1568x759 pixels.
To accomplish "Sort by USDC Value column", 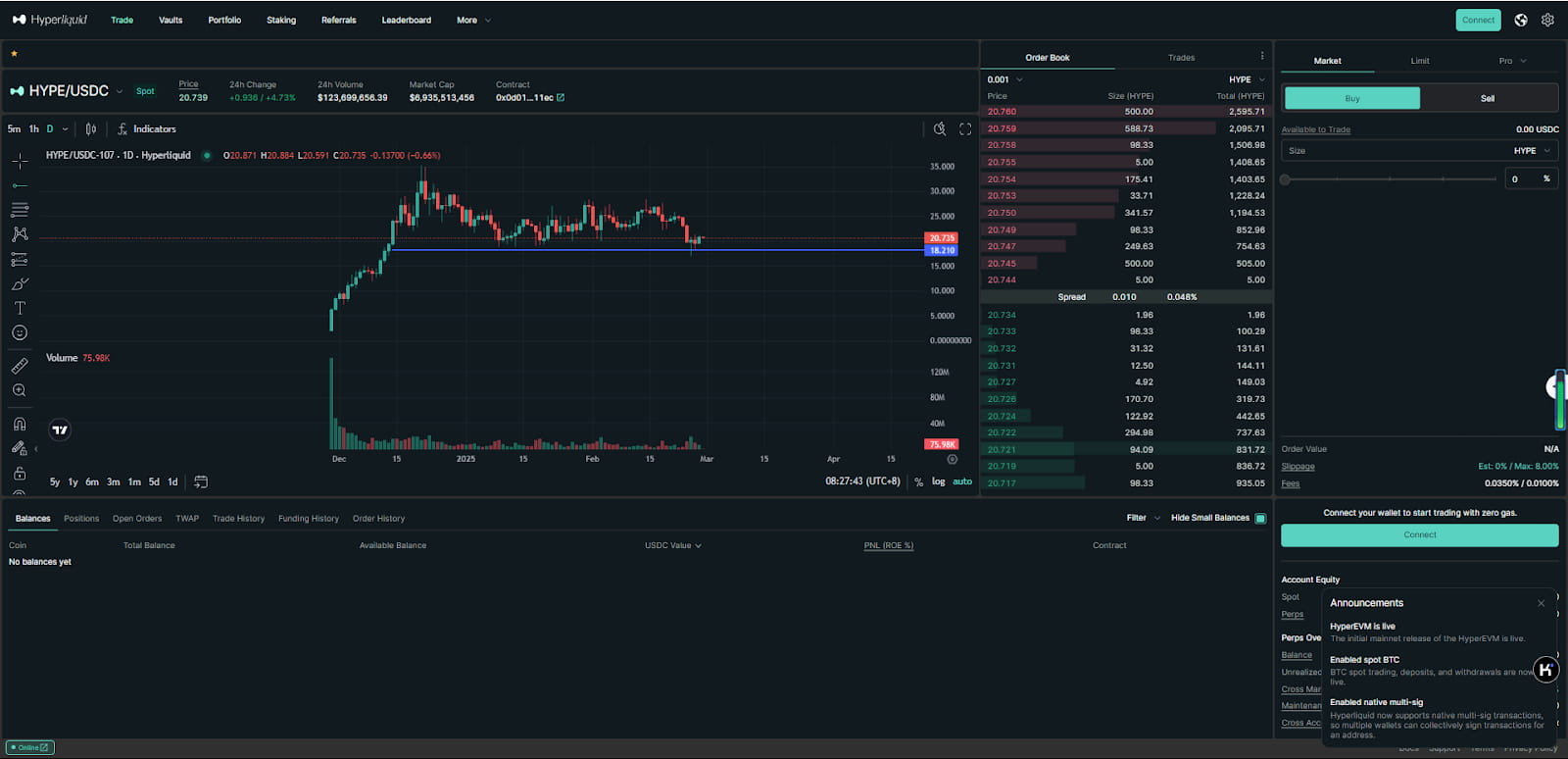I will click(x=672, y=545).
